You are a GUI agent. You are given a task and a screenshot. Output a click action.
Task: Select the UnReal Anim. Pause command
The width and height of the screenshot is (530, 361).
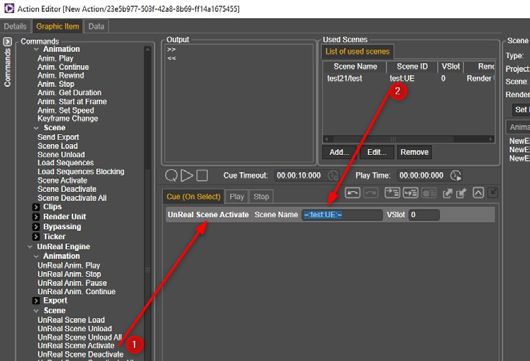72,283
